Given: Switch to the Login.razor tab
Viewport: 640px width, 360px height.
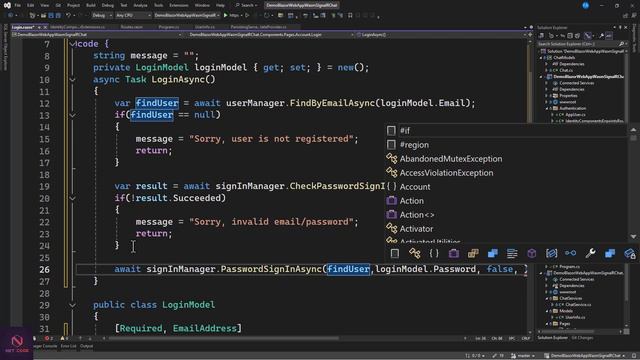Looking at the screenshot, I should [x=22, y=27].
